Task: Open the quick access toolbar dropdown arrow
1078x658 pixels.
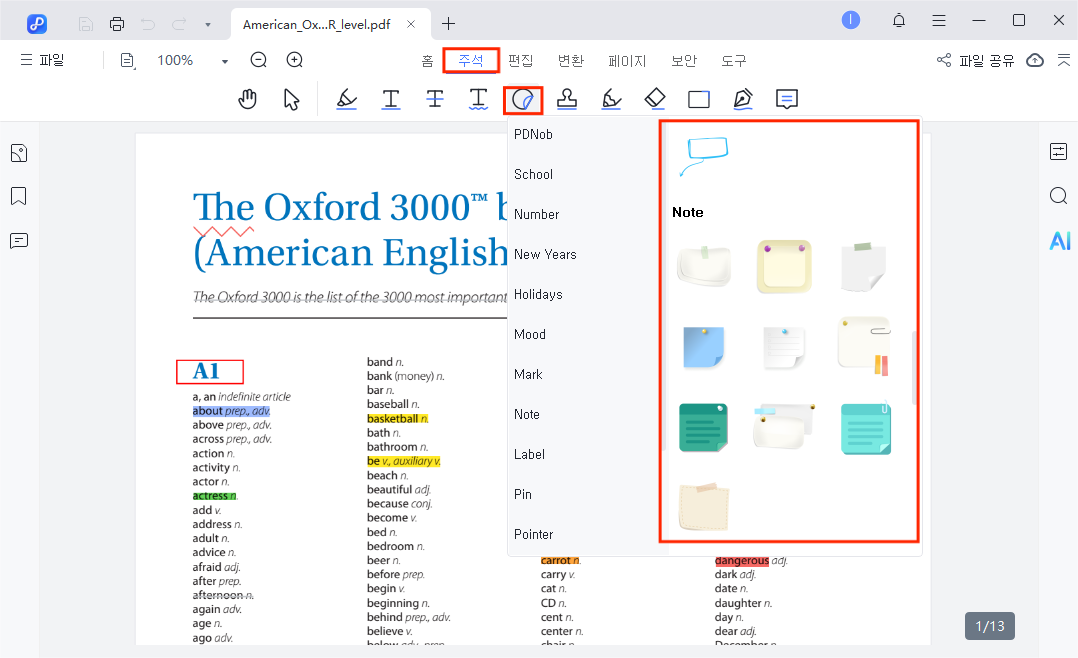Action: click(x=207, y=23)
